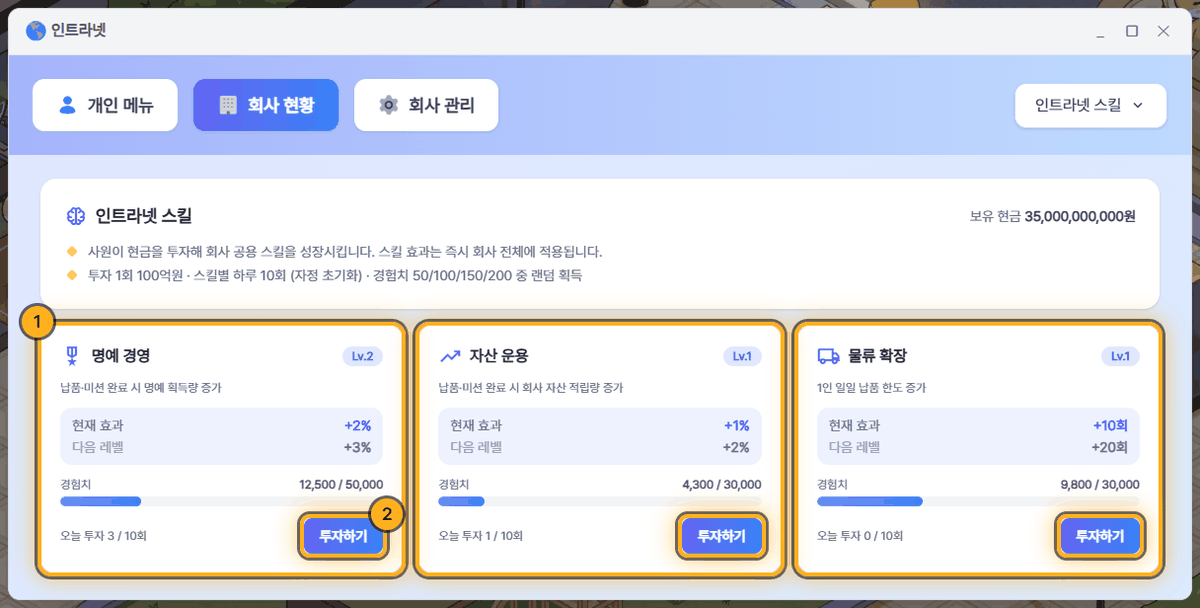Click the trending chart icon of 자산 운용
This screenshot has width=1200, height=608.
point(450,356)
